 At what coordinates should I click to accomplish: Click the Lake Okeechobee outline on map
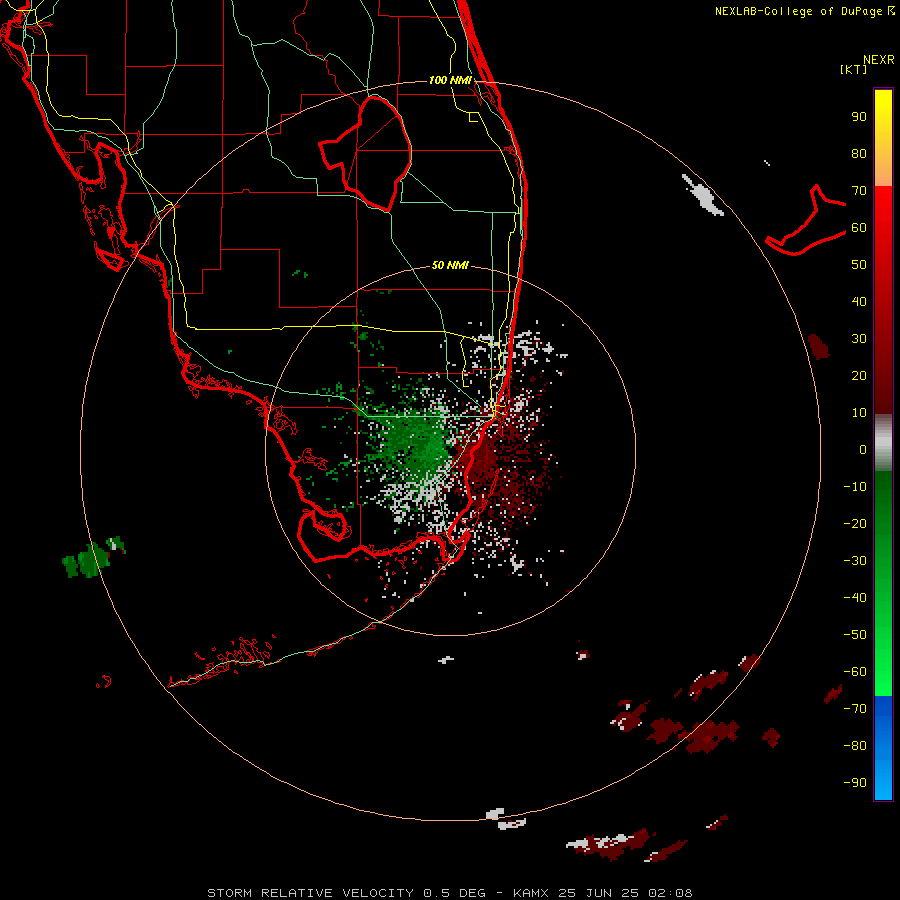pos(367,152)
